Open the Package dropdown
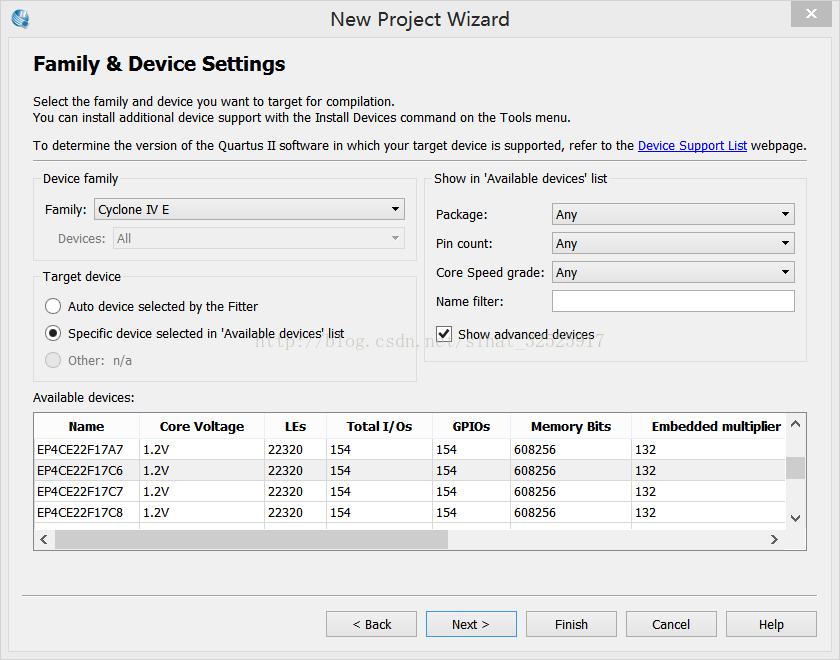The image size is (840, 660). coord(673,214)
